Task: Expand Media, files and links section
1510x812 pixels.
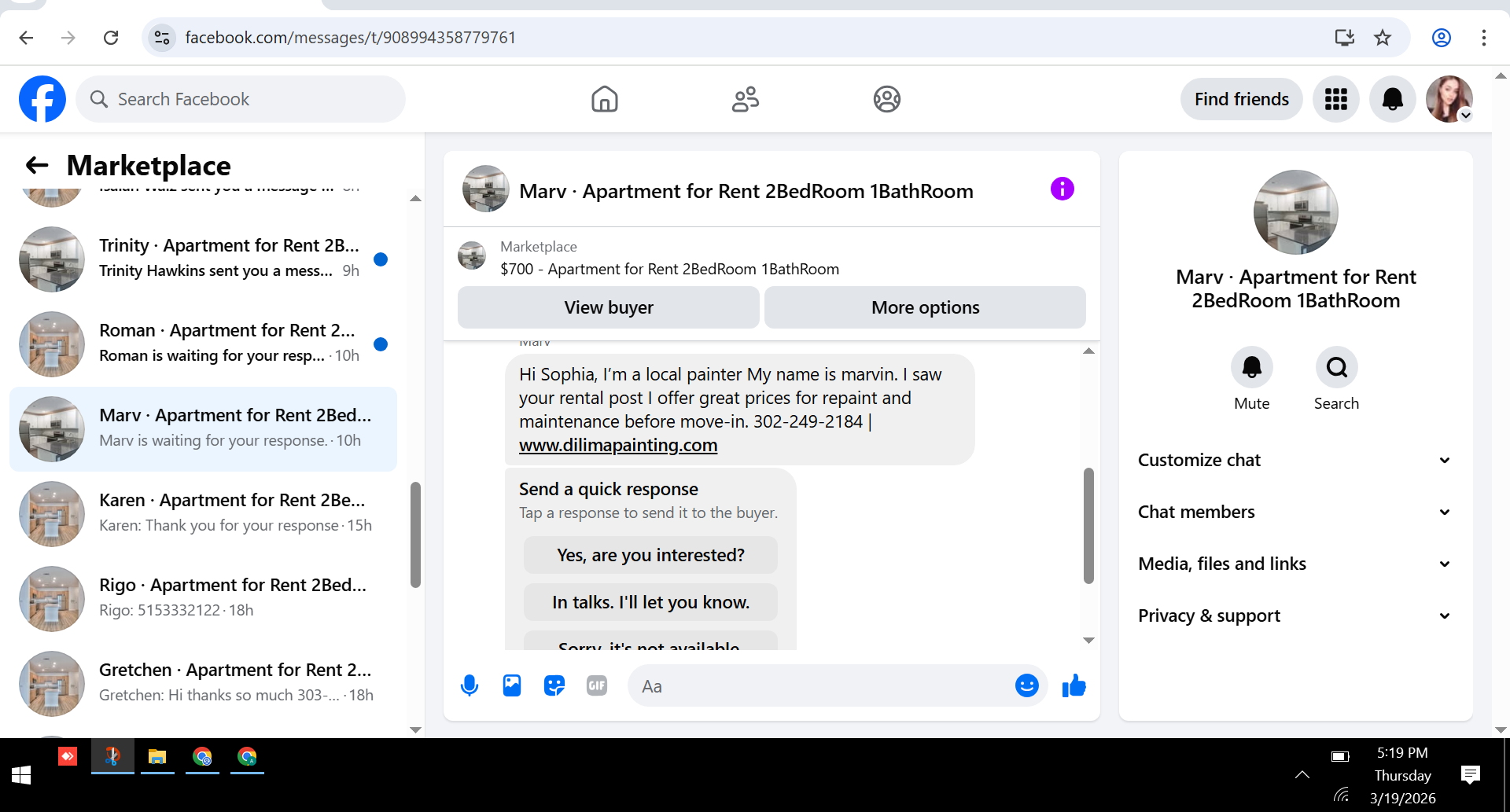Action: (1295, 564)
